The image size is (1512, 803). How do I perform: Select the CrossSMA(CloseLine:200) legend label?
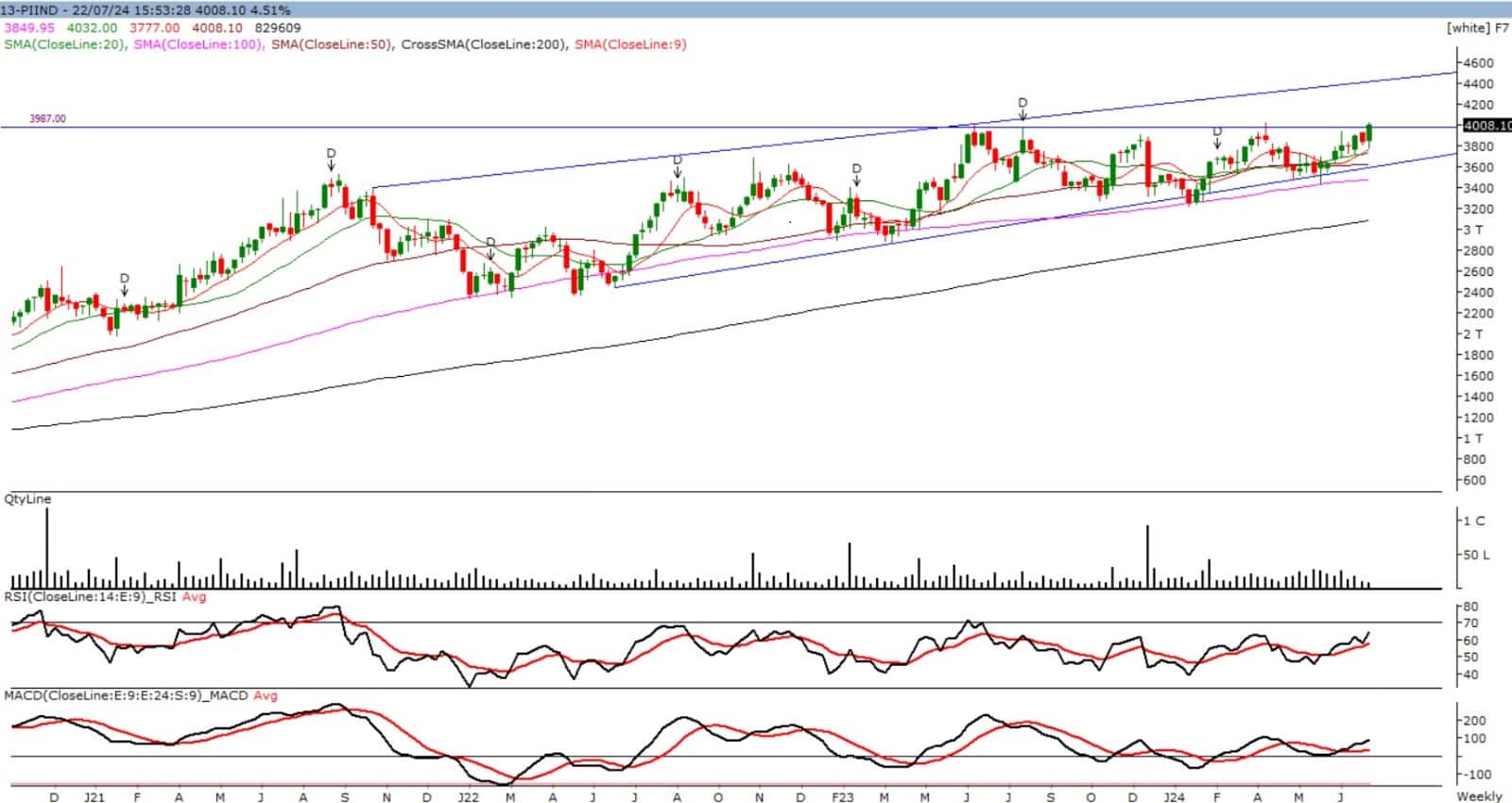484,44
